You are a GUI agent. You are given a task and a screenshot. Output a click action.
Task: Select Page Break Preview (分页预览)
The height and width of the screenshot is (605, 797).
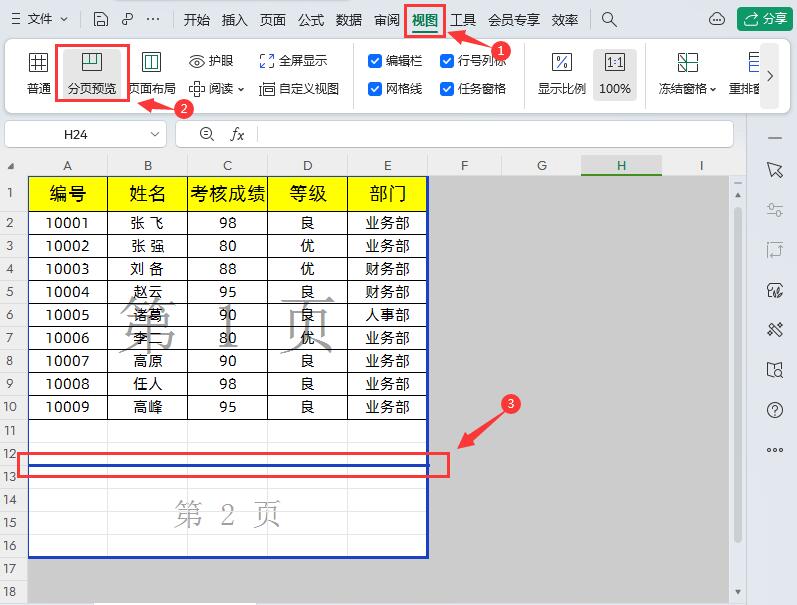pyautogui.click(x=92, y=74)
